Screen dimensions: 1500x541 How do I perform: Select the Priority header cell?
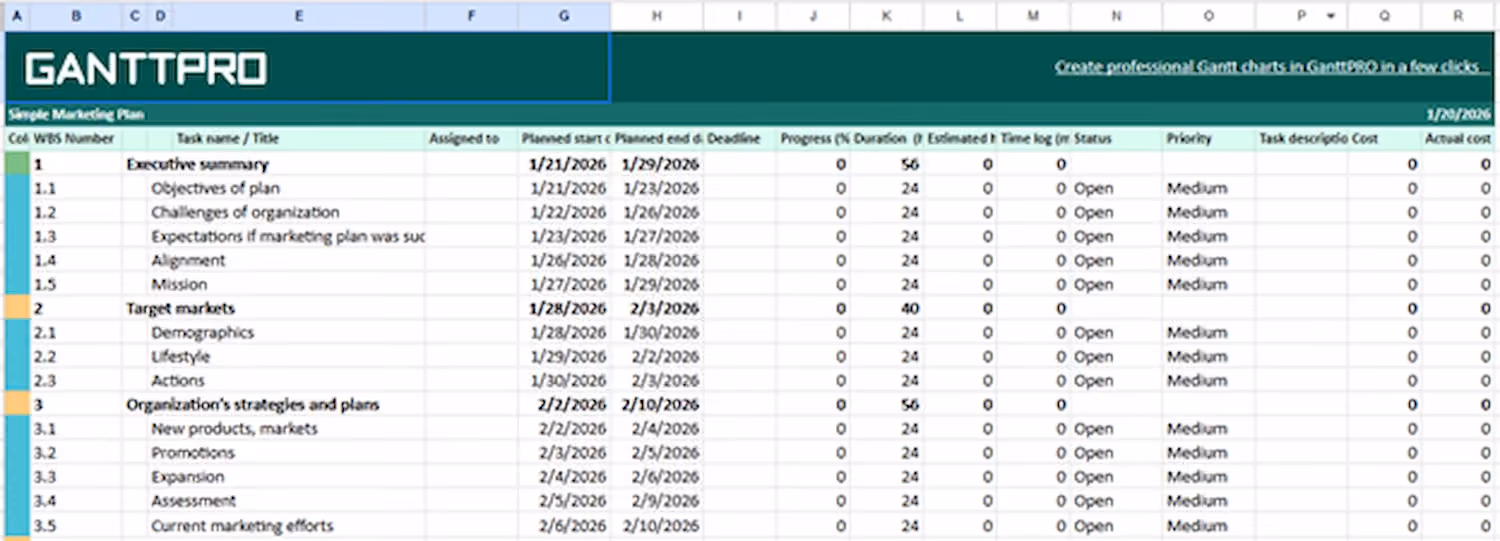pos(1209,139)
